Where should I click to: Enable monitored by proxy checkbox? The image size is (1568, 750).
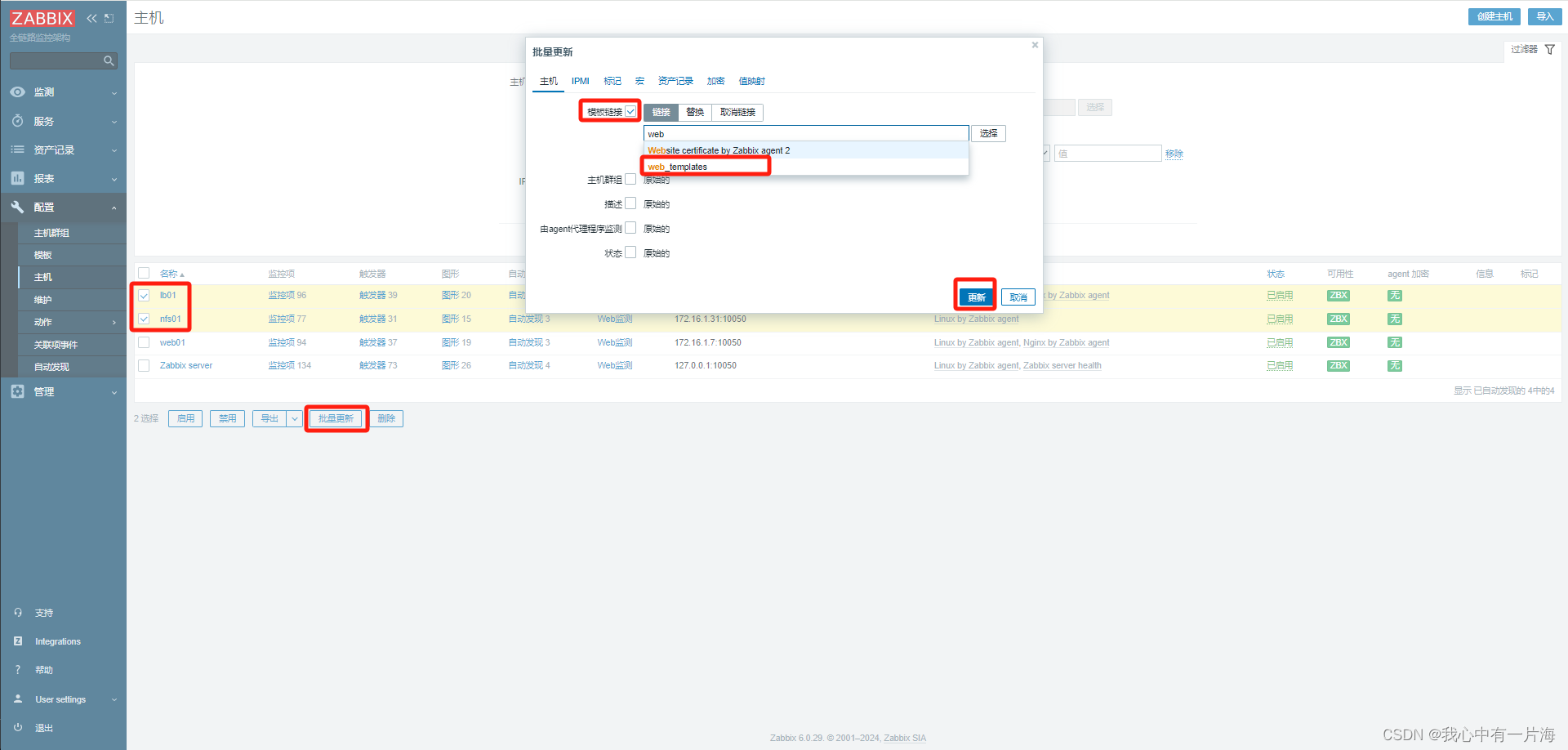pos(630,228)
